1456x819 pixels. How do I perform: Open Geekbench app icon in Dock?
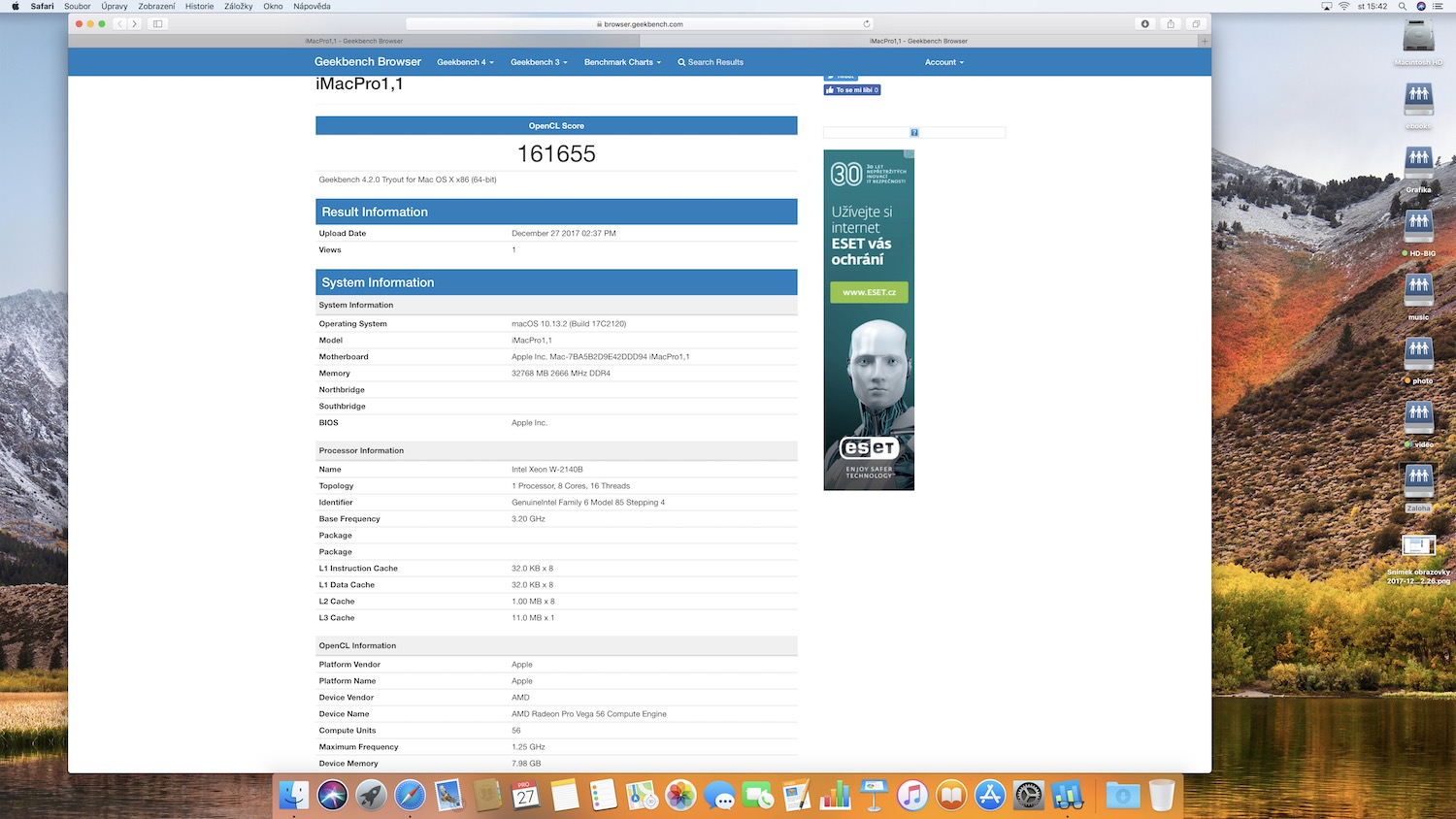click(x=1068, y=796)
